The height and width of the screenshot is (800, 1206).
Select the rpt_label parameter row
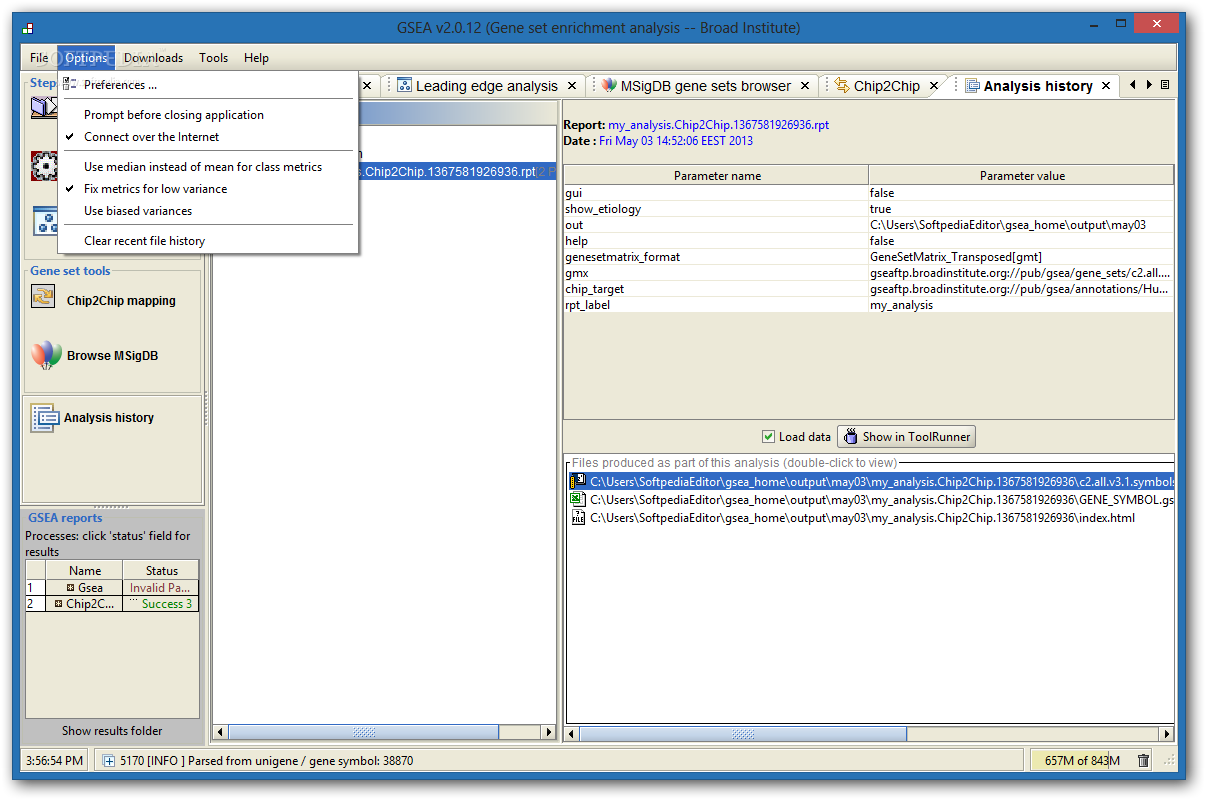tap(868, 305)
